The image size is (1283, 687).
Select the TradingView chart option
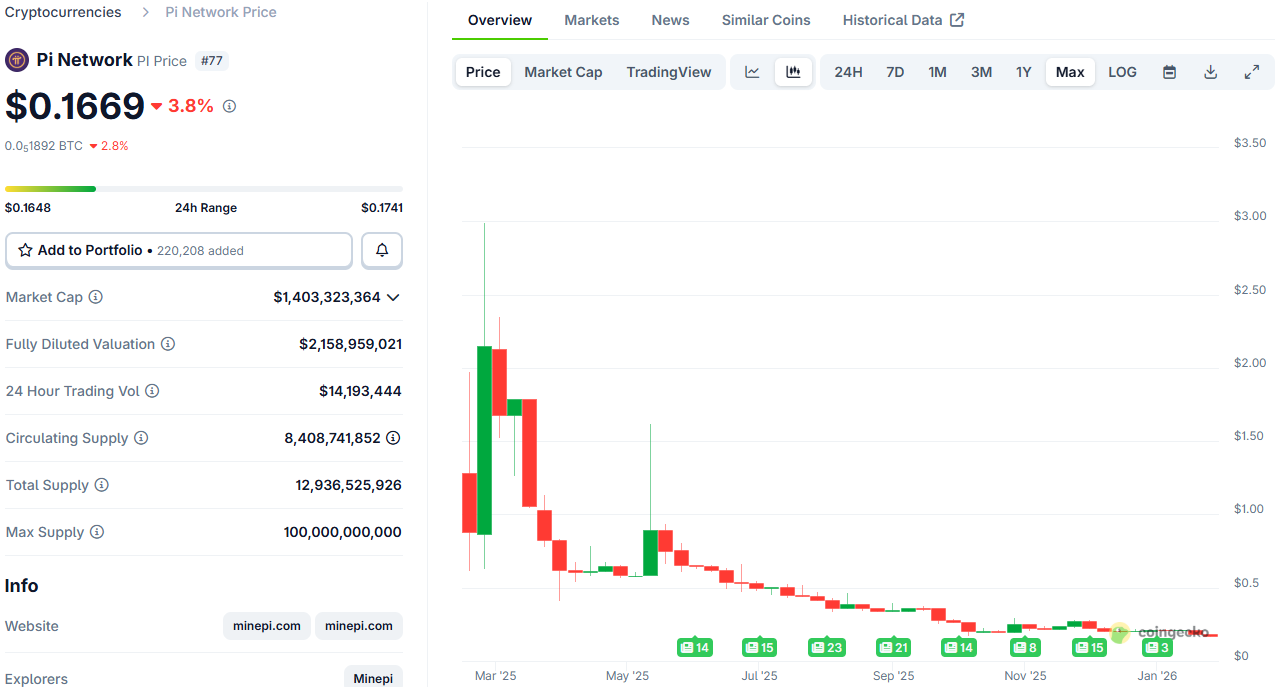coord(668,71)
